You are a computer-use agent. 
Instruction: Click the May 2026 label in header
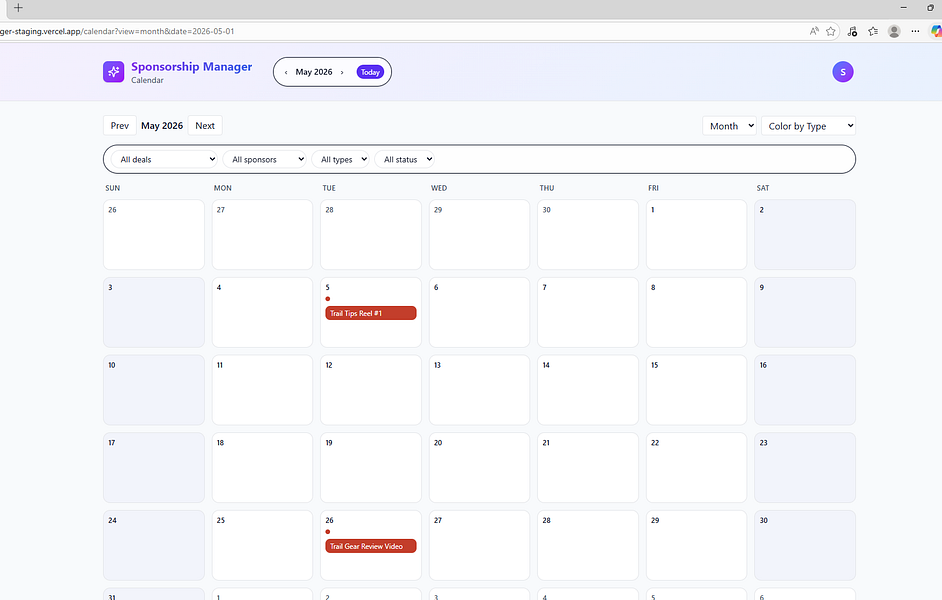coord(314,72)
